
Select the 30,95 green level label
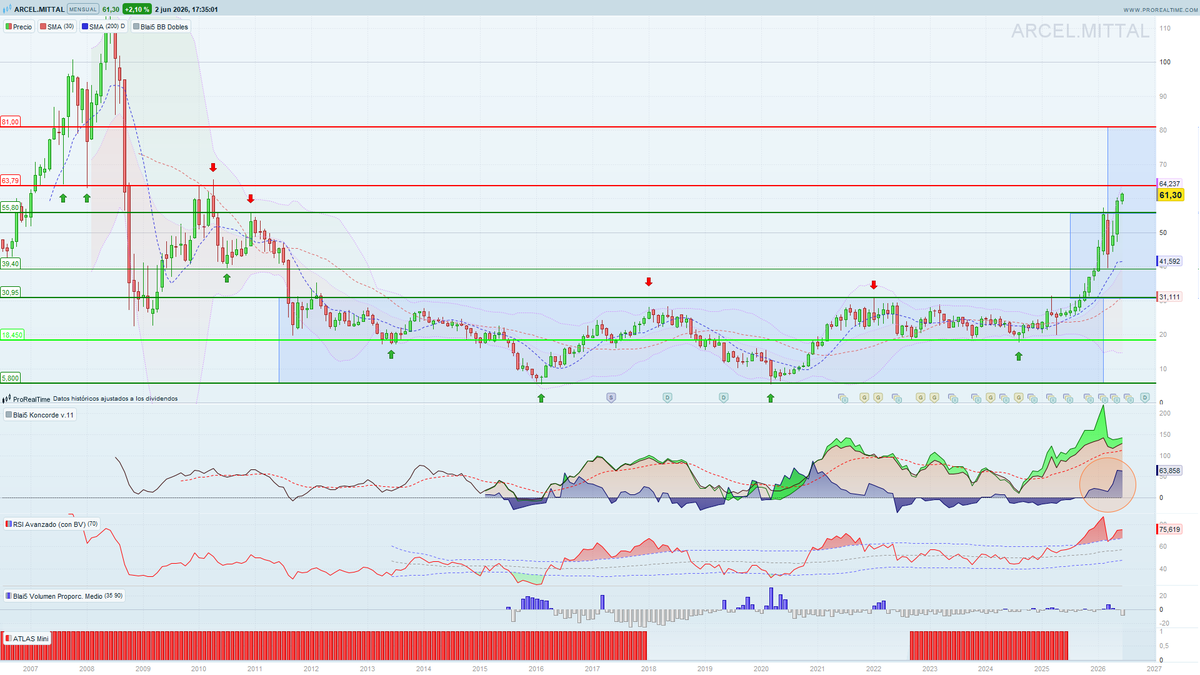(10, 292)
